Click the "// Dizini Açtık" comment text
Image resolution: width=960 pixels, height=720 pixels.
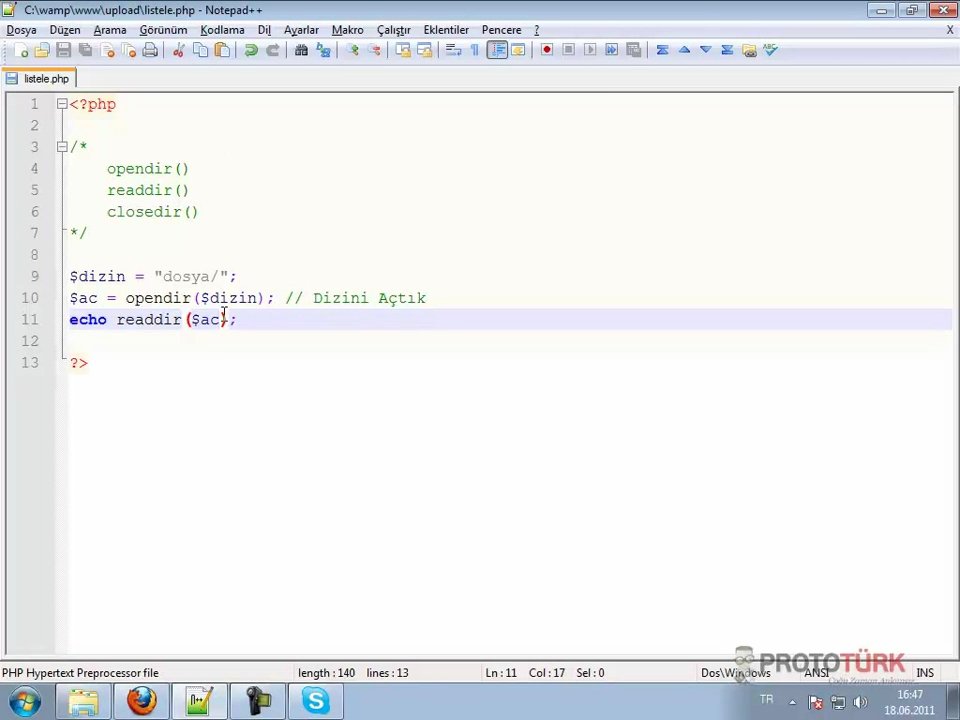pos(355,298)
